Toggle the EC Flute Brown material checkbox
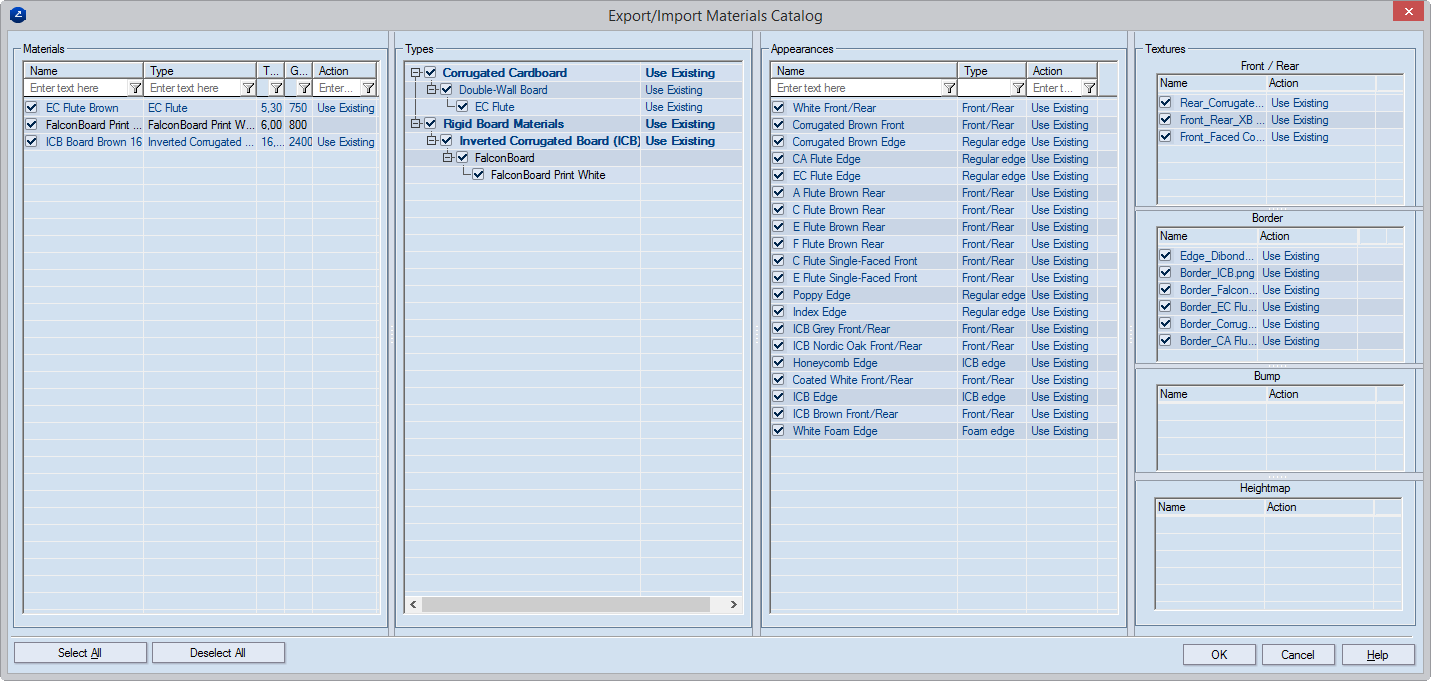 (x=32, y=108)
